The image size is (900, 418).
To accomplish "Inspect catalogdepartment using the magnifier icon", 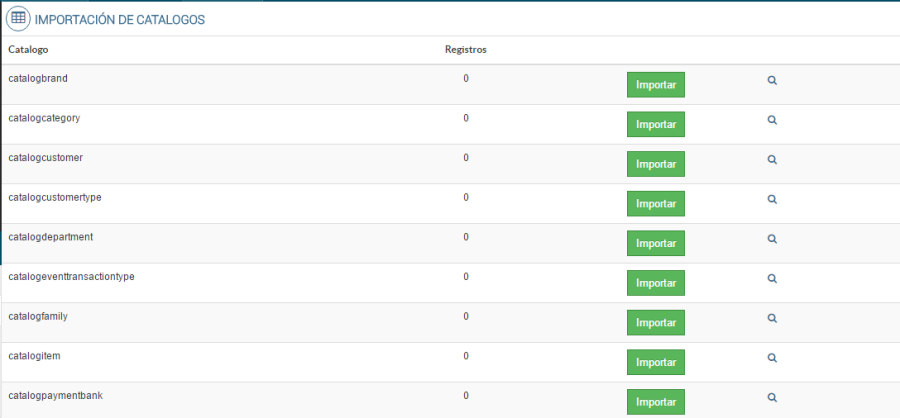I will (772, 239).
